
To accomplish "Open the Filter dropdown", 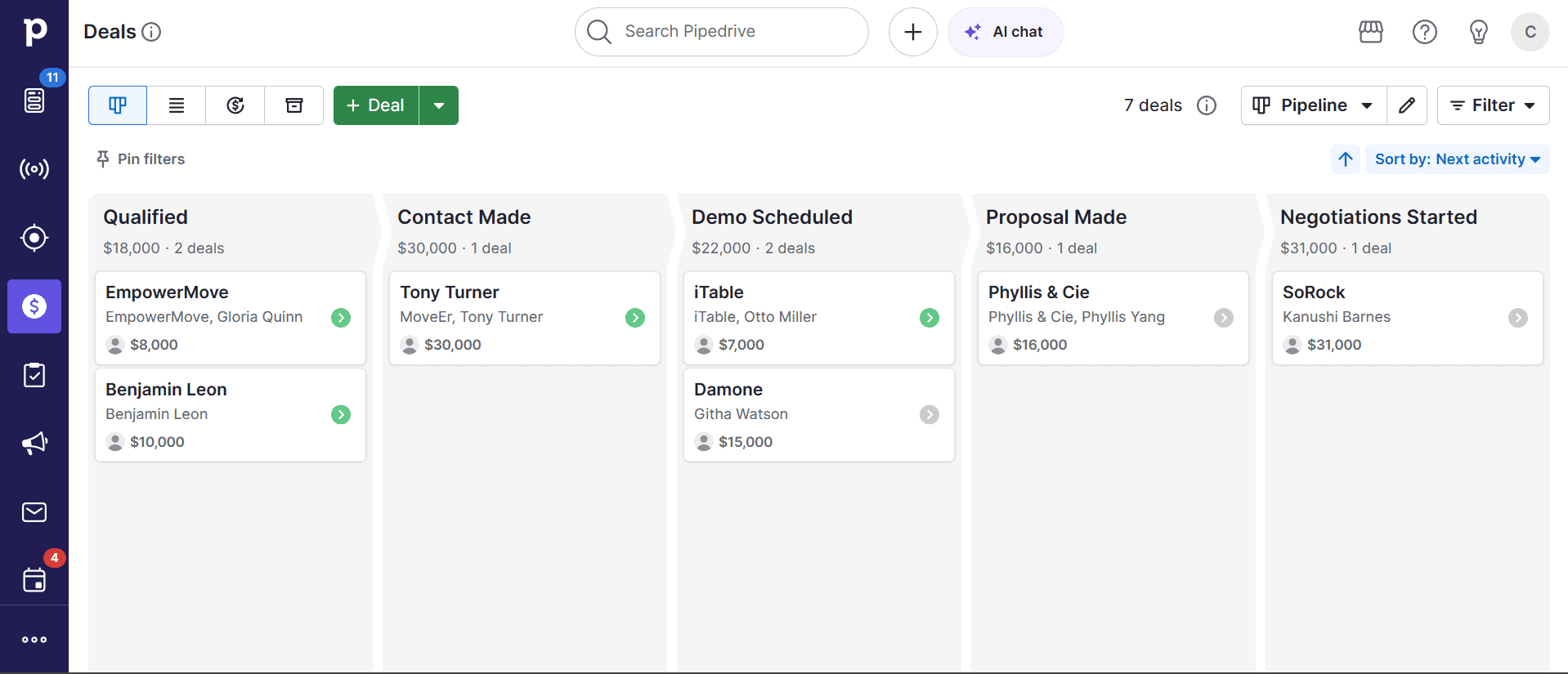I will point(1492,105).
